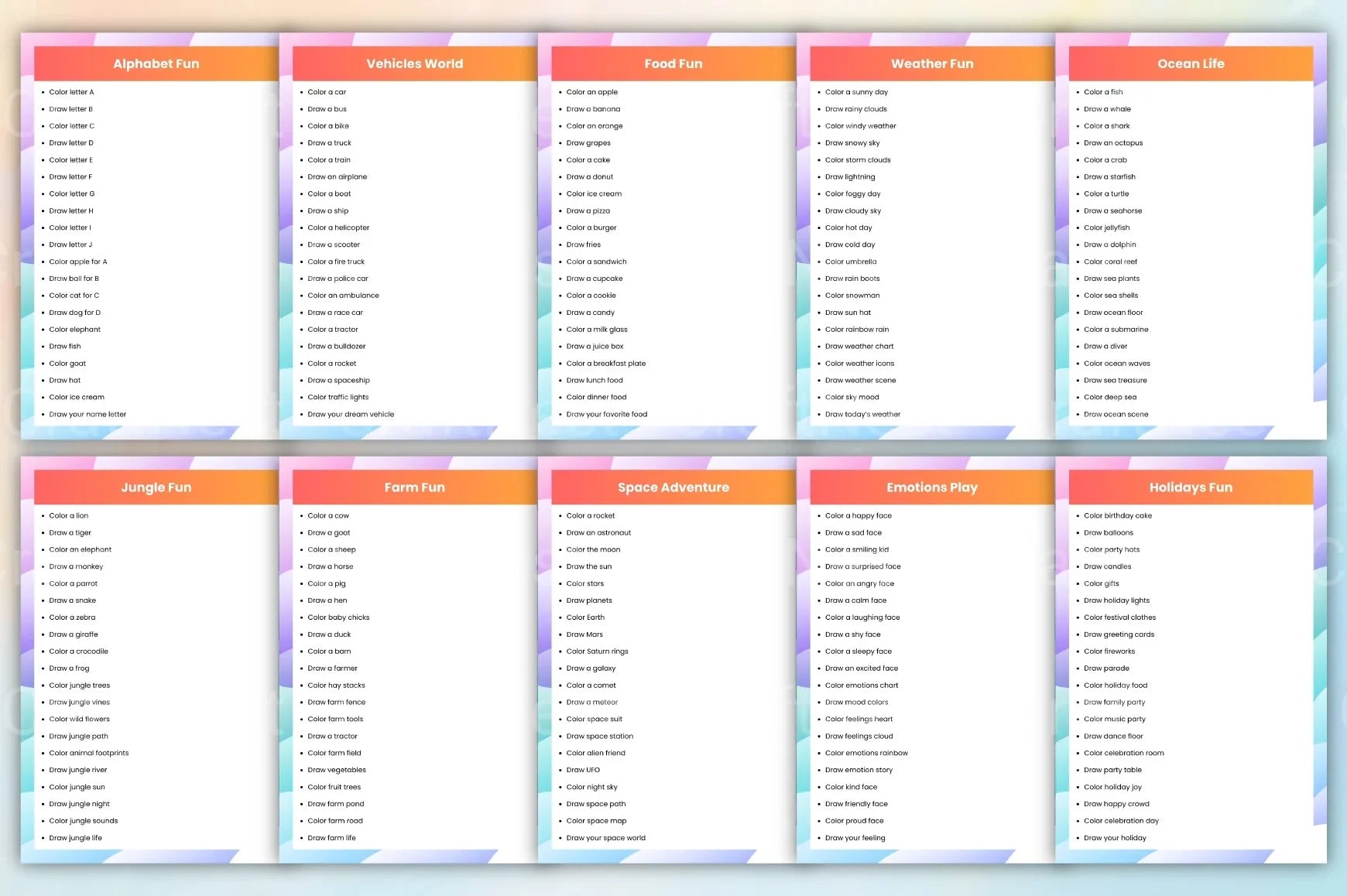Select 'Draw your name letter' item

tap(87, 415)
